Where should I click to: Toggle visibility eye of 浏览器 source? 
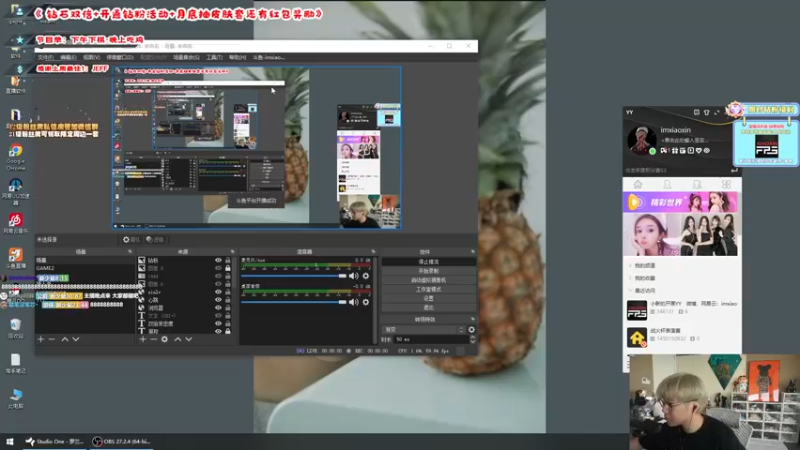[218, 308]
